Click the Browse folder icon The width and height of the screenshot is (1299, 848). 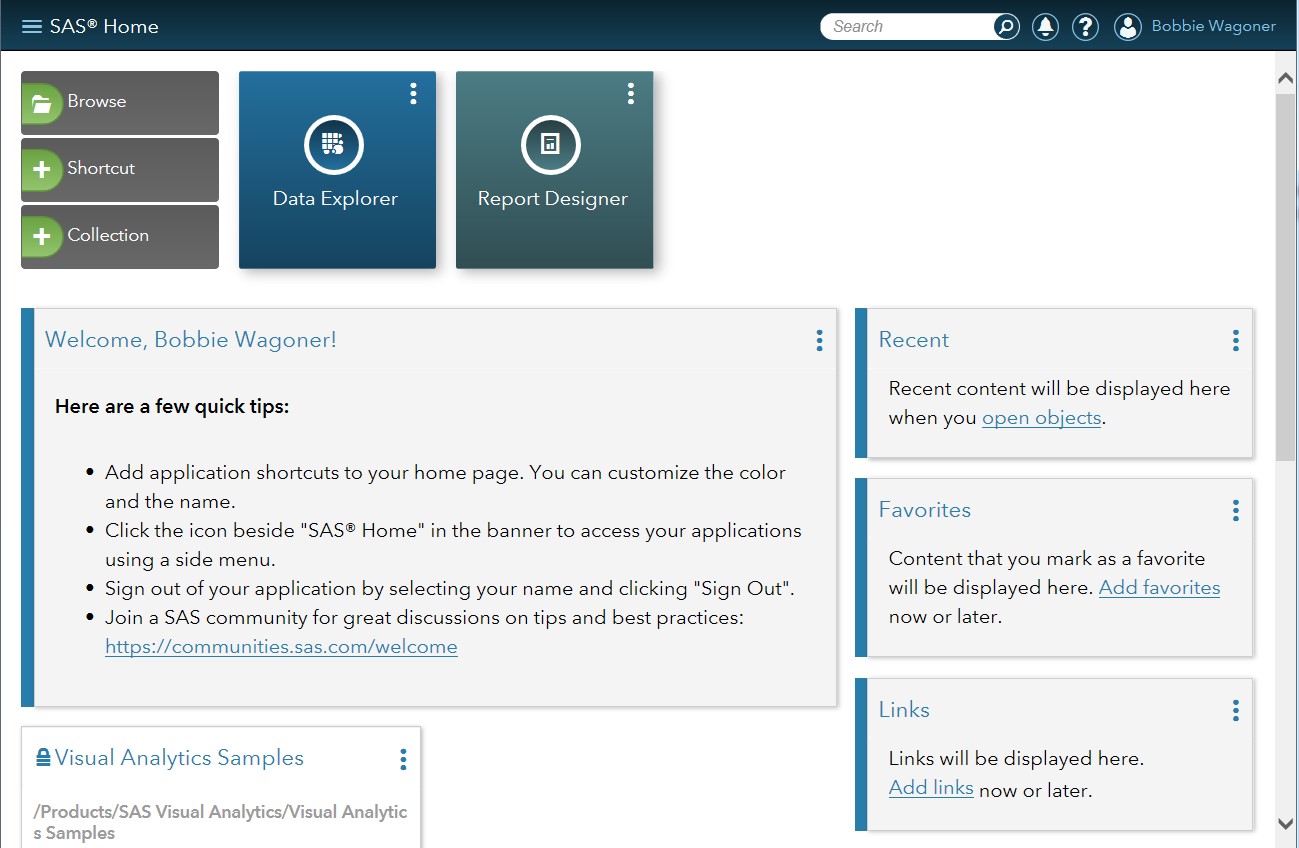42,101
